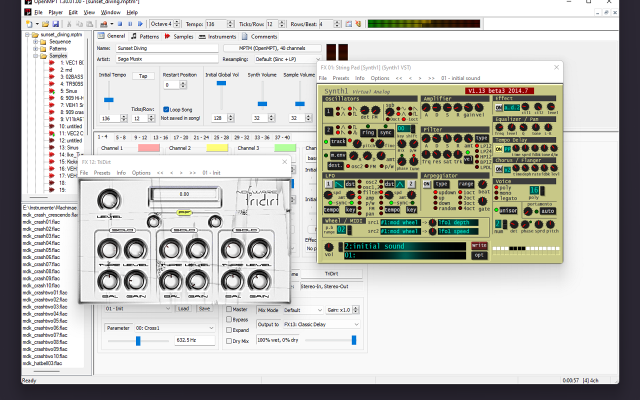Screen dimensions: 640x400
Task: Click Synth1 unison button
Action: (509, 211)
